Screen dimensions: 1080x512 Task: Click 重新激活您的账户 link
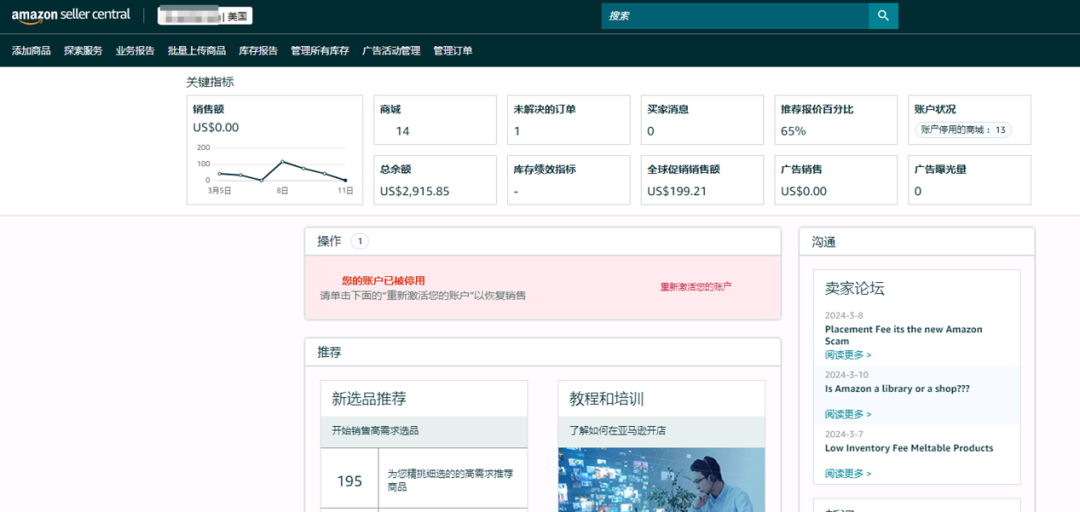[696, 287]
